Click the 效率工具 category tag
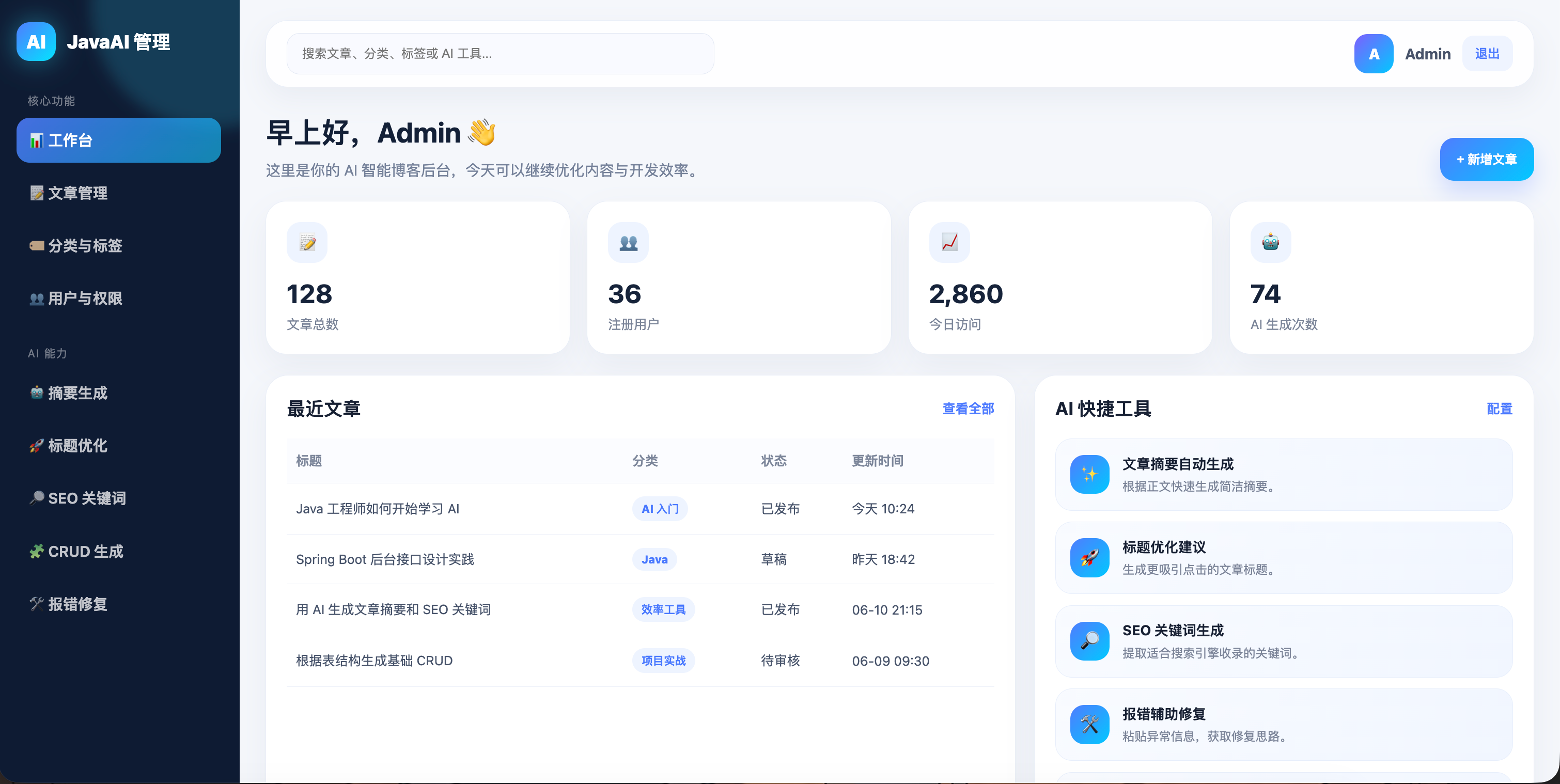The height and width of the screenshot is (784, 1560). (663, 609)
